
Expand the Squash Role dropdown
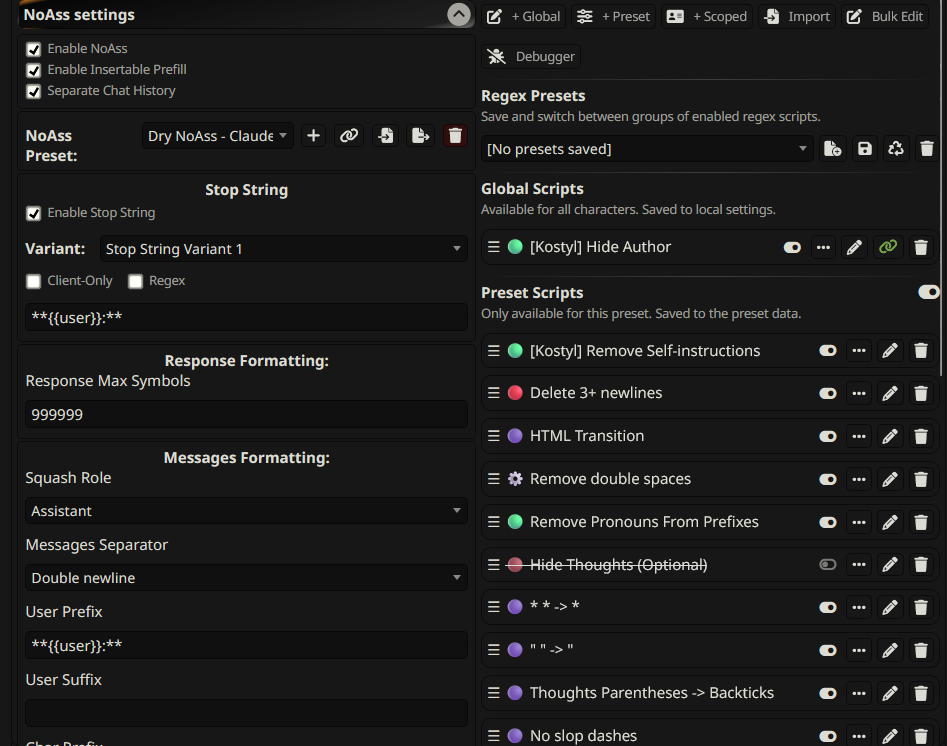pos(246,511)
